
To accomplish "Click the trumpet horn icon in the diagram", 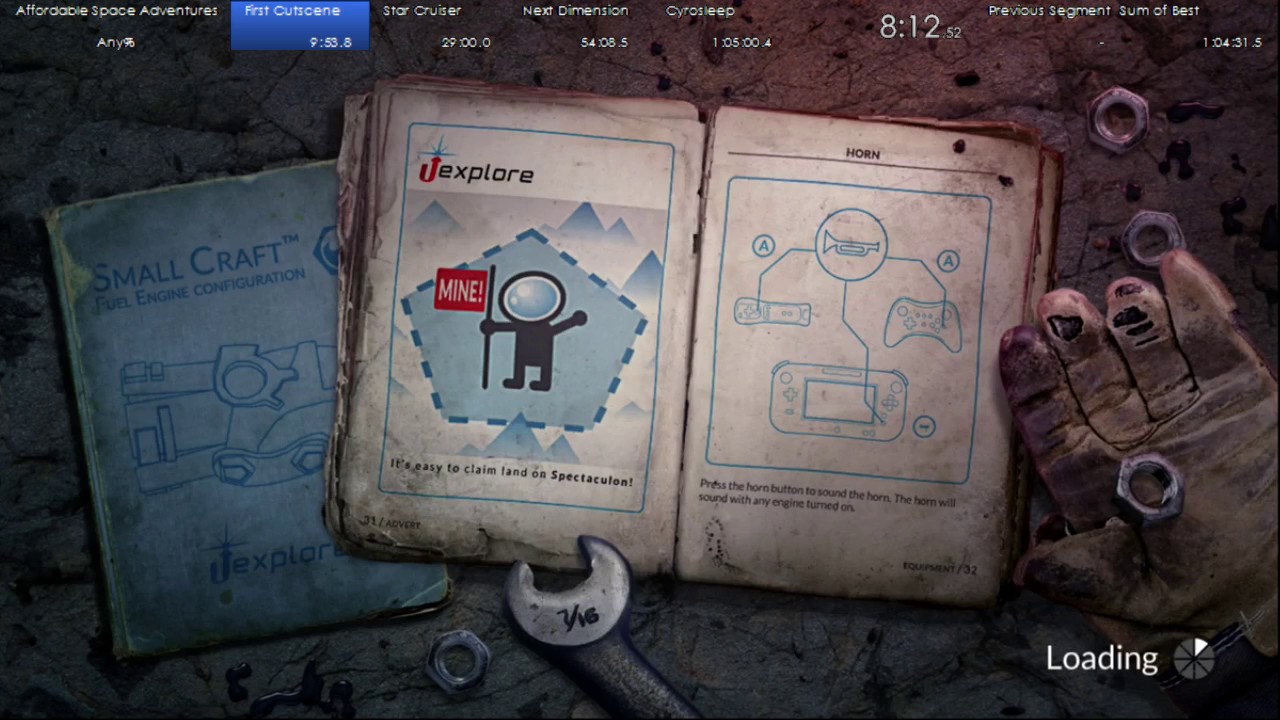I will (x=851, y=245).
